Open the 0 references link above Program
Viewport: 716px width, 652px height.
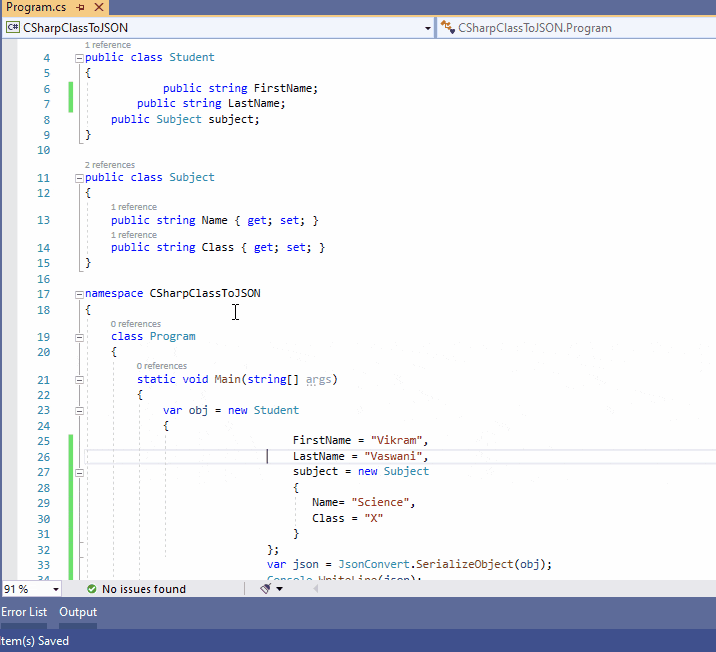coord(136,324)
